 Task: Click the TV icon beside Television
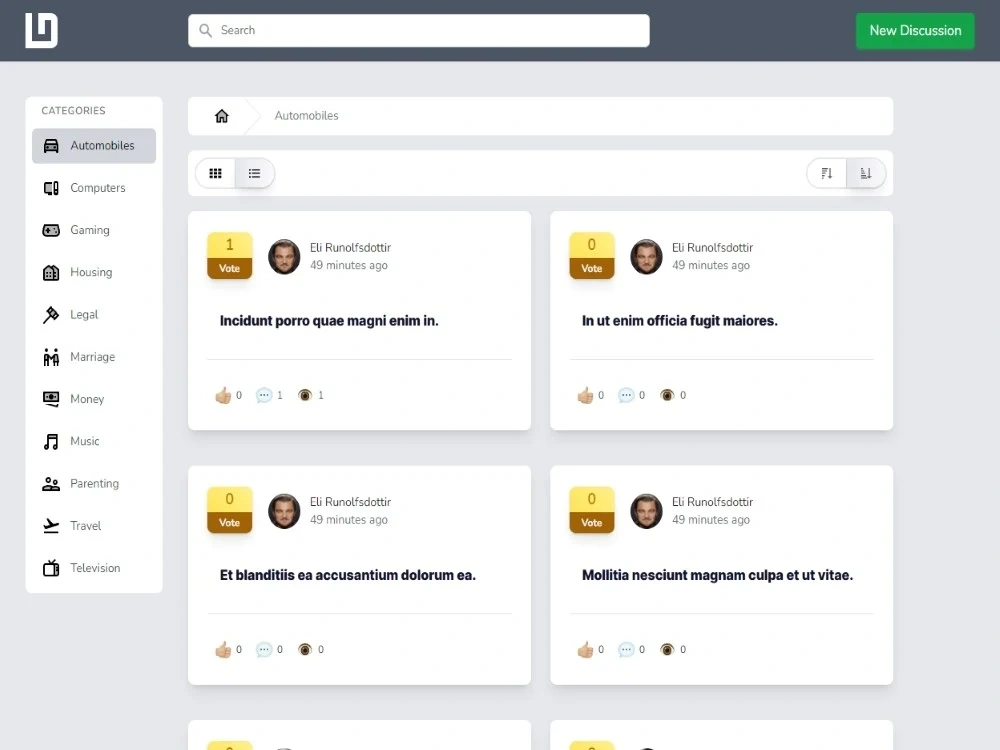[x=51, y=568]
